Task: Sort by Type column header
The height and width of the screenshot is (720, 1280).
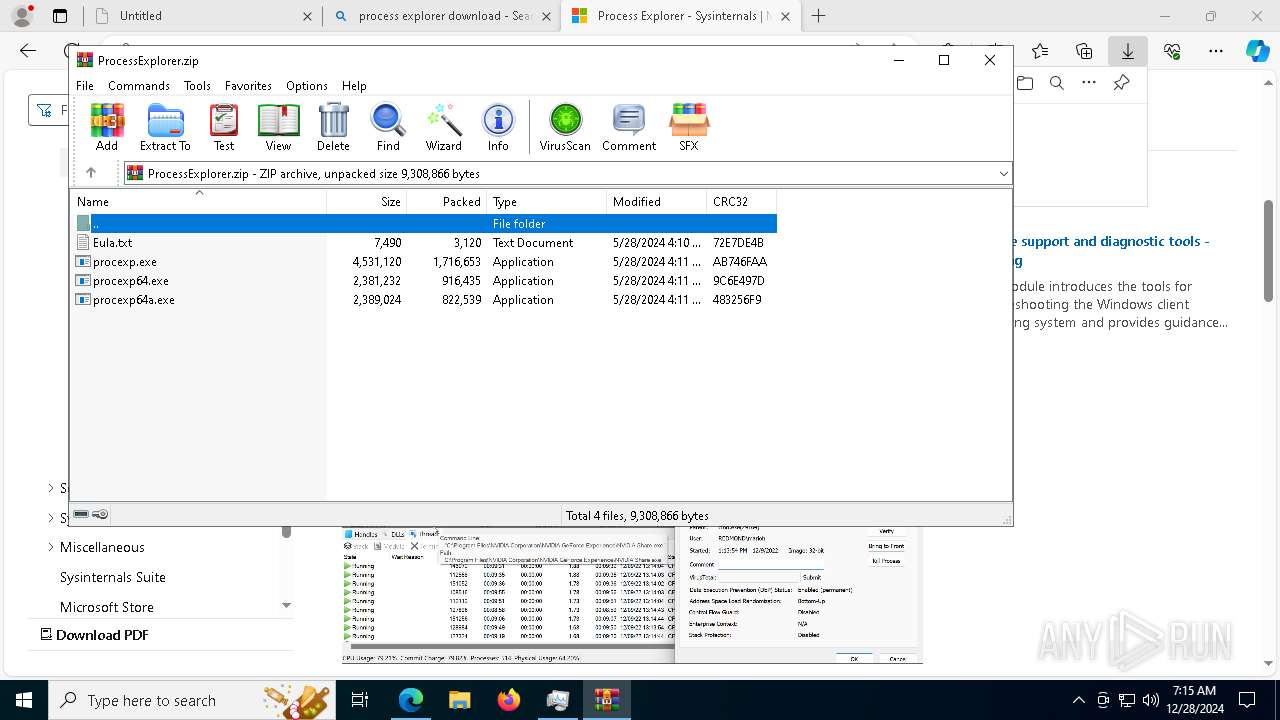Action: [x=546, y=202]
